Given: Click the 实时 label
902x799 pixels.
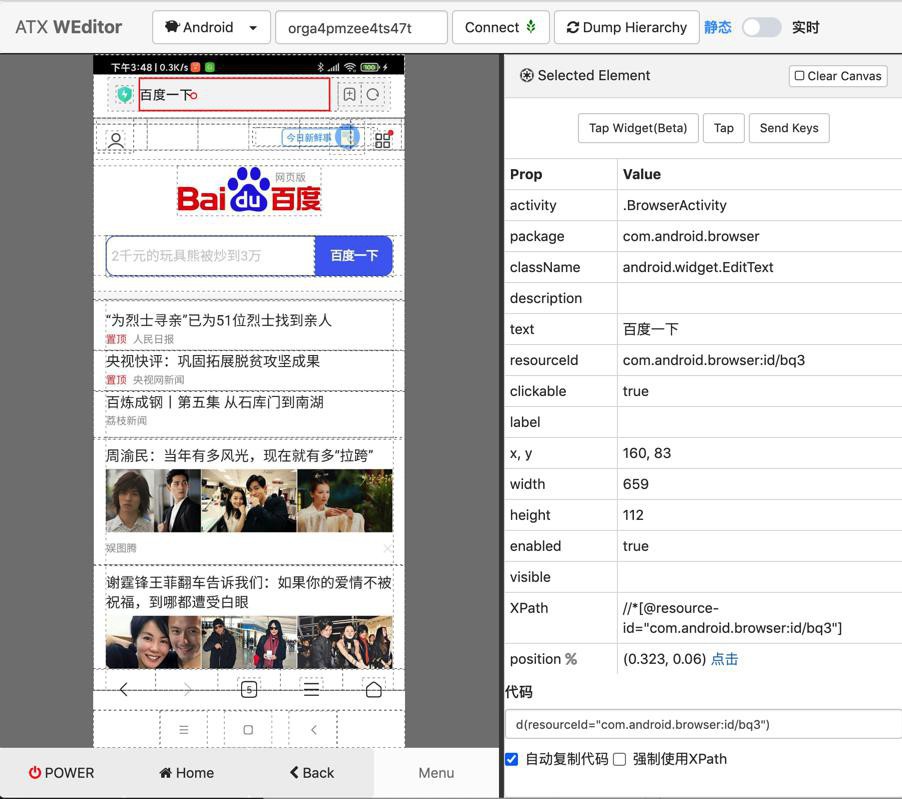Looking at the screenshot, I should coord(805,27).
